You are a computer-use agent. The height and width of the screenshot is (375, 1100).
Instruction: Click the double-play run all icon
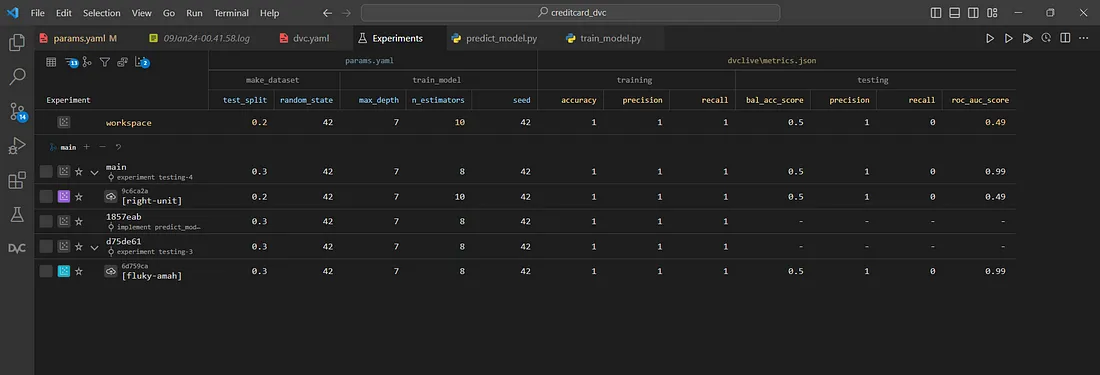pyautogui.click(x=1027, y=38)
